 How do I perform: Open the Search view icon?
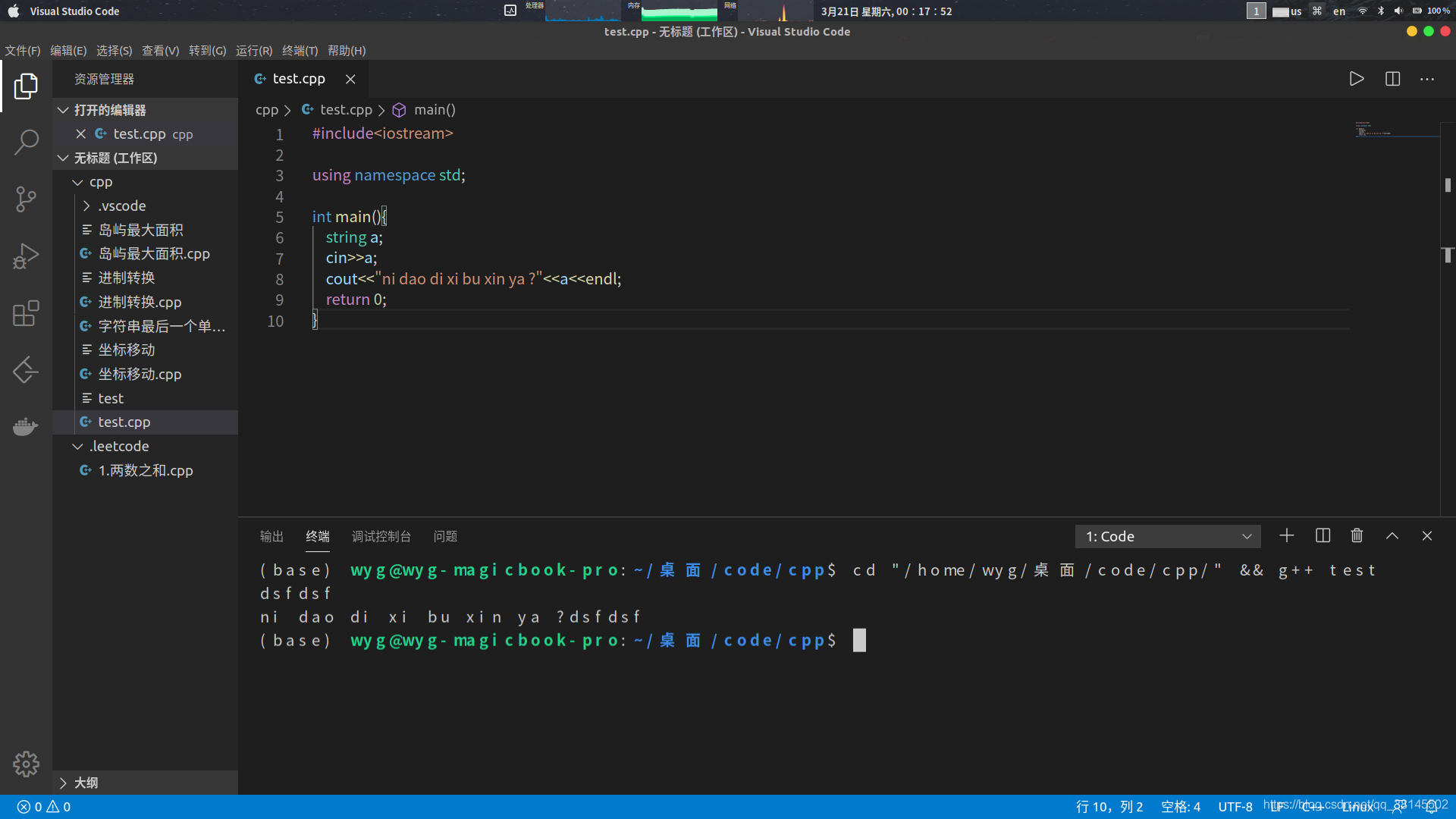point(26,142)
